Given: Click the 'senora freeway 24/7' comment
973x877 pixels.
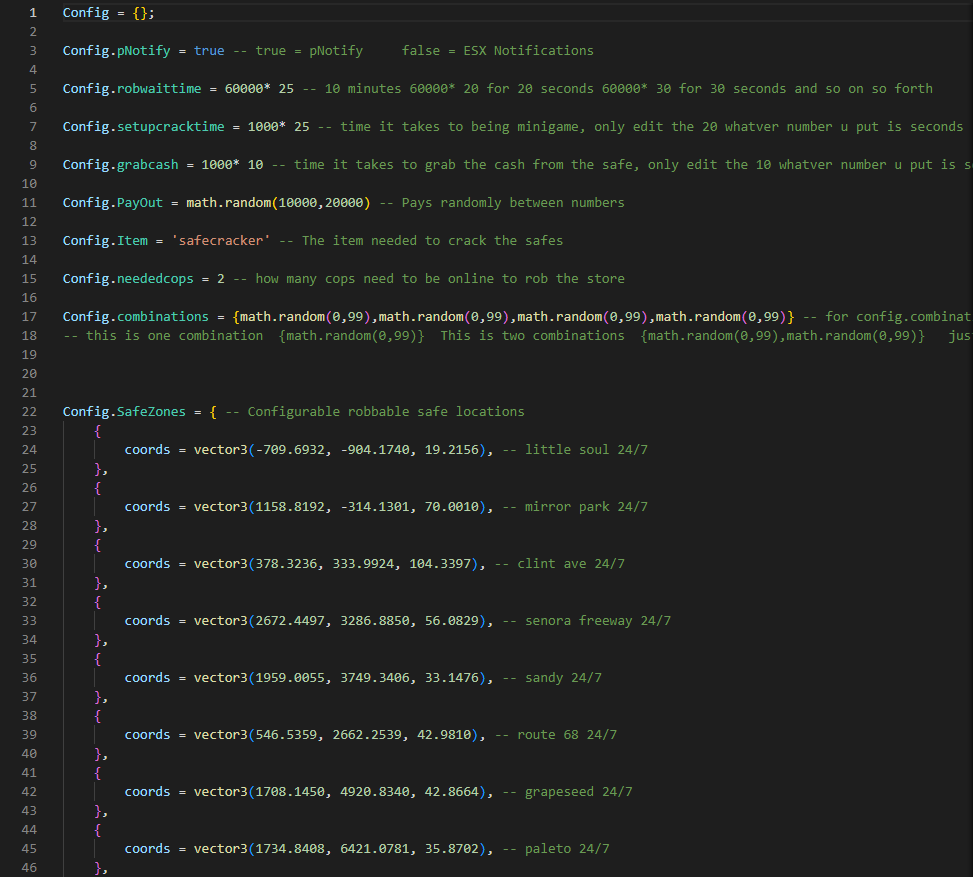Looking at the screenshot, I should [x=586, y=621].
